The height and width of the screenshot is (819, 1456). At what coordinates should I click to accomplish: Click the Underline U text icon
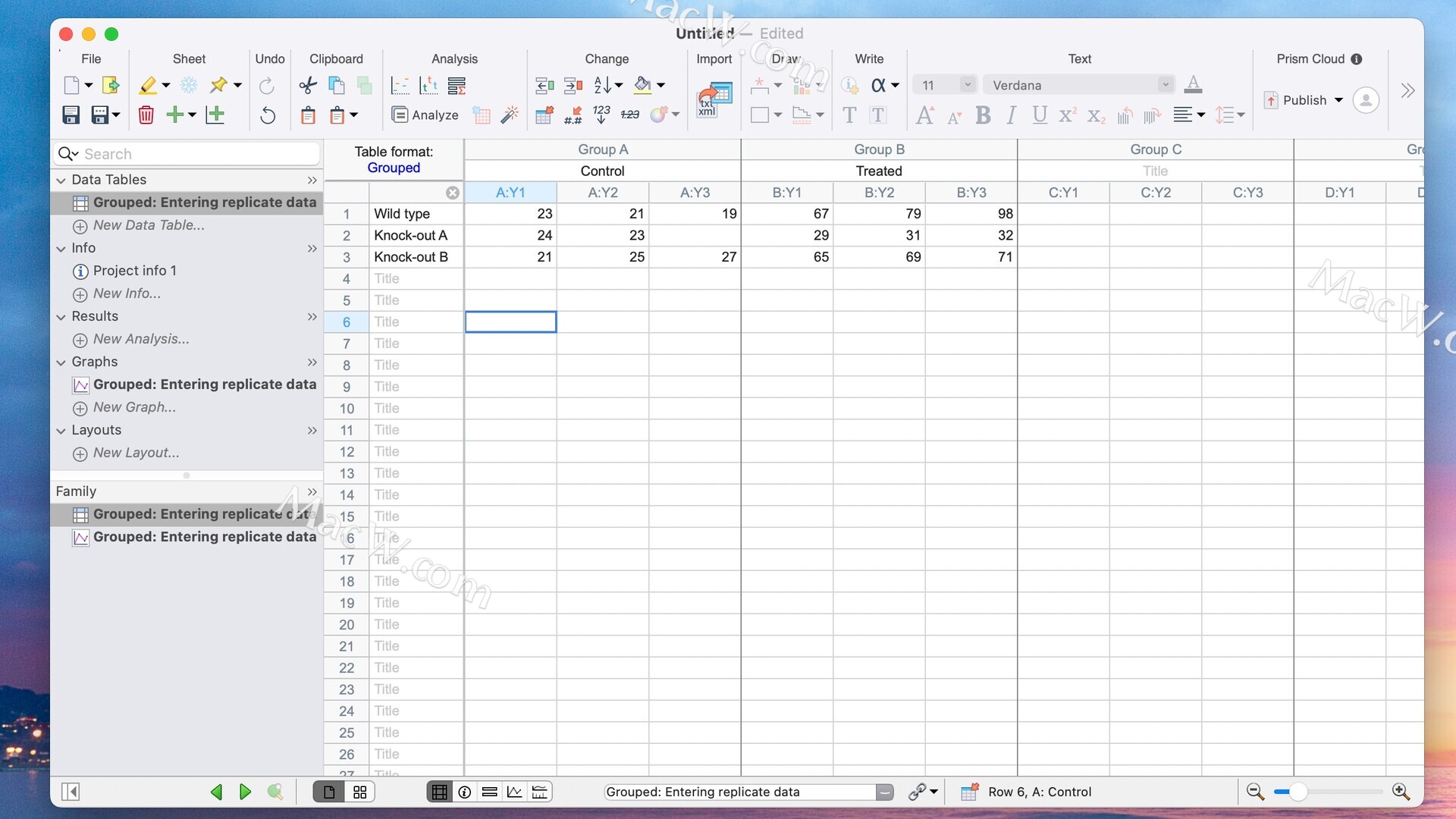click(x=1040, y=115)
